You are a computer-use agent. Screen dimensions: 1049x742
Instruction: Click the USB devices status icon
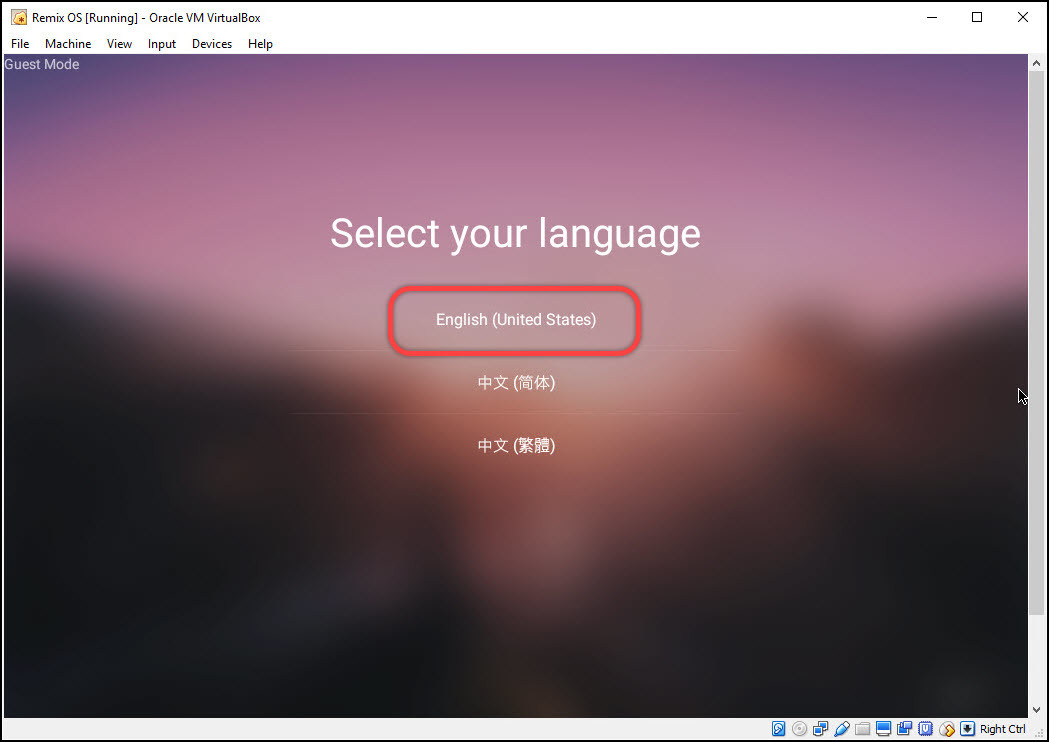click(x=842, y=729)
